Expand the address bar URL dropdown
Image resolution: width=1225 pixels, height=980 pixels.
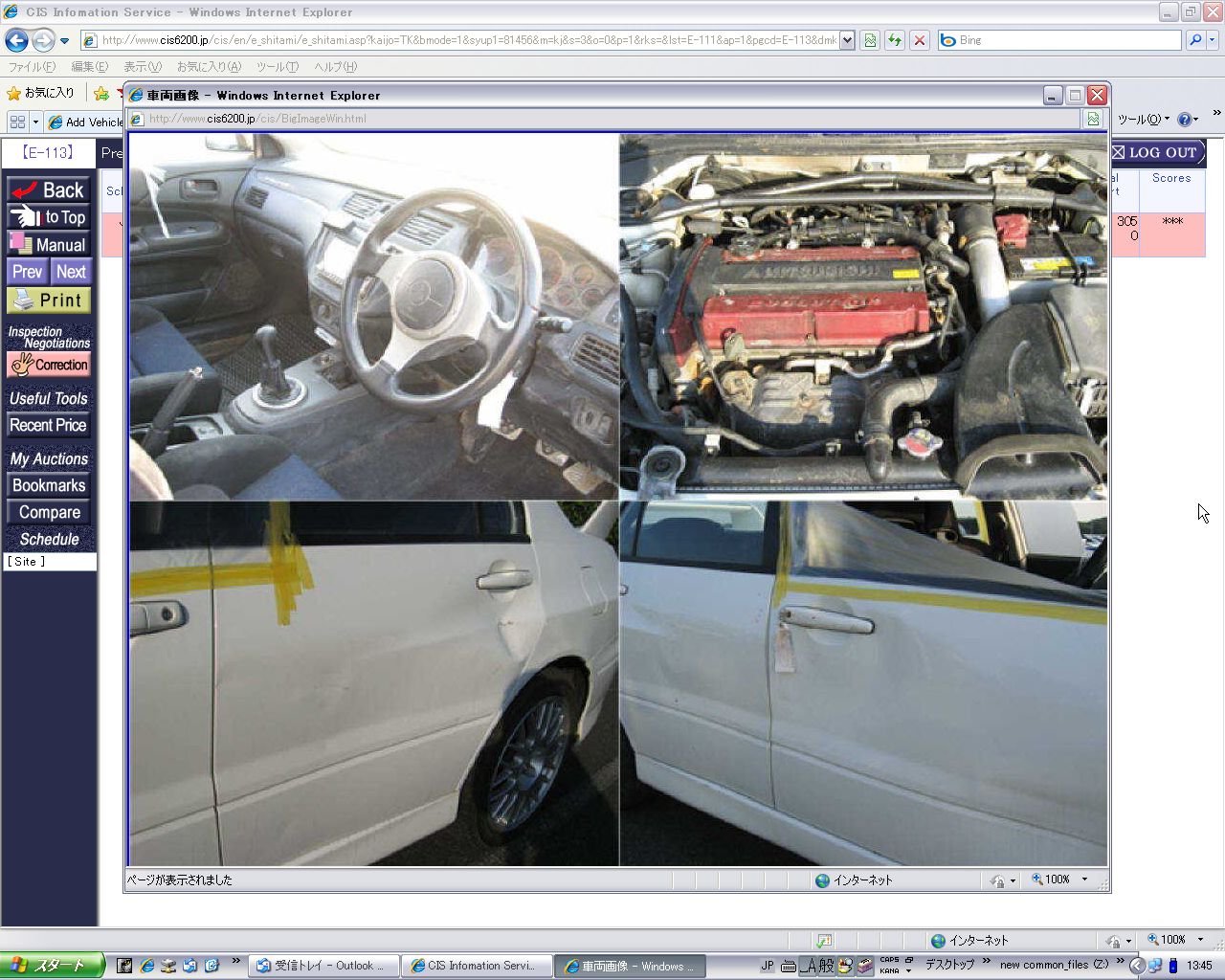(x=847, y=40)
